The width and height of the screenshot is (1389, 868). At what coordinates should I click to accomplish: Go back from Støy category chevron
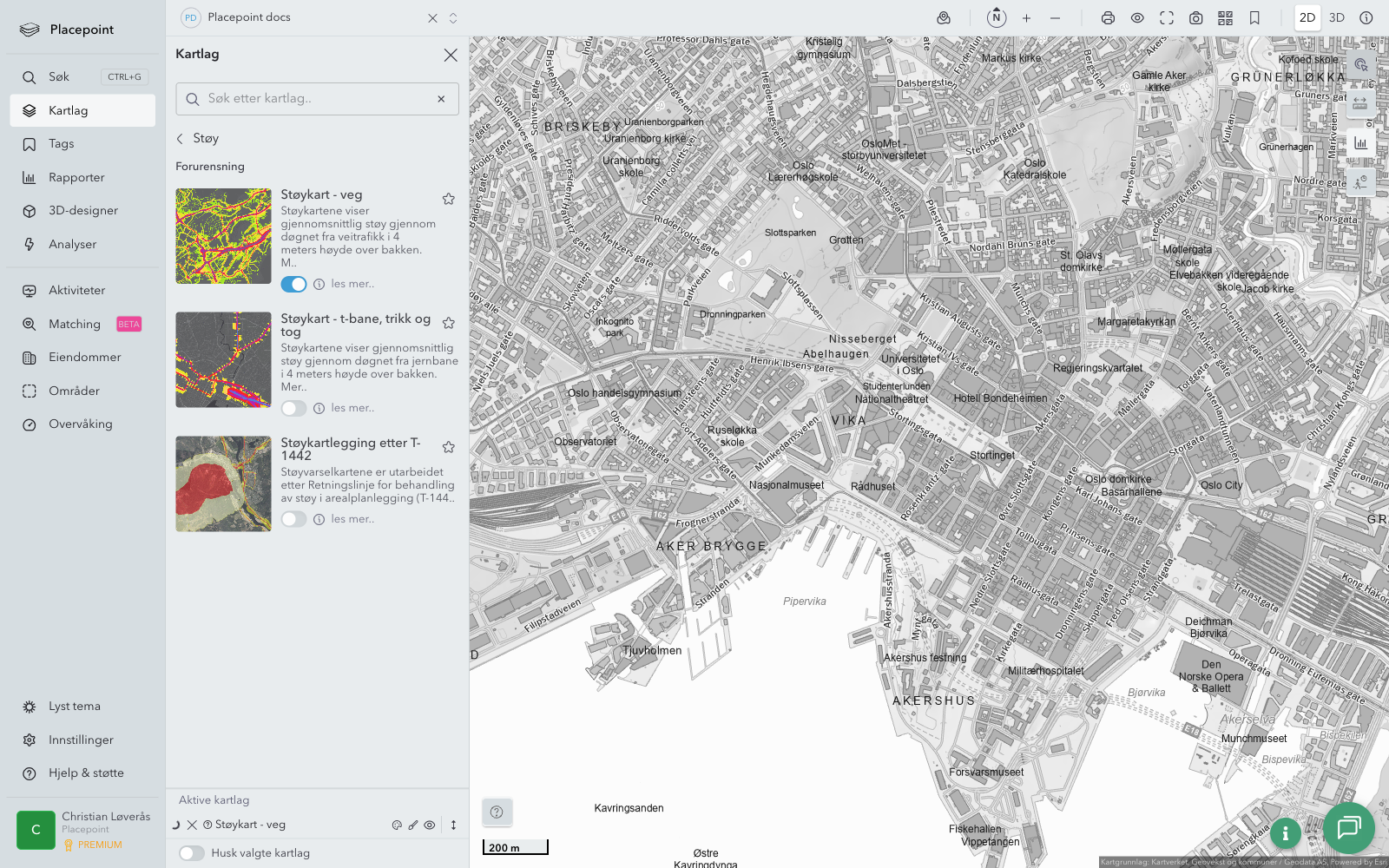[x=181, y=139]
